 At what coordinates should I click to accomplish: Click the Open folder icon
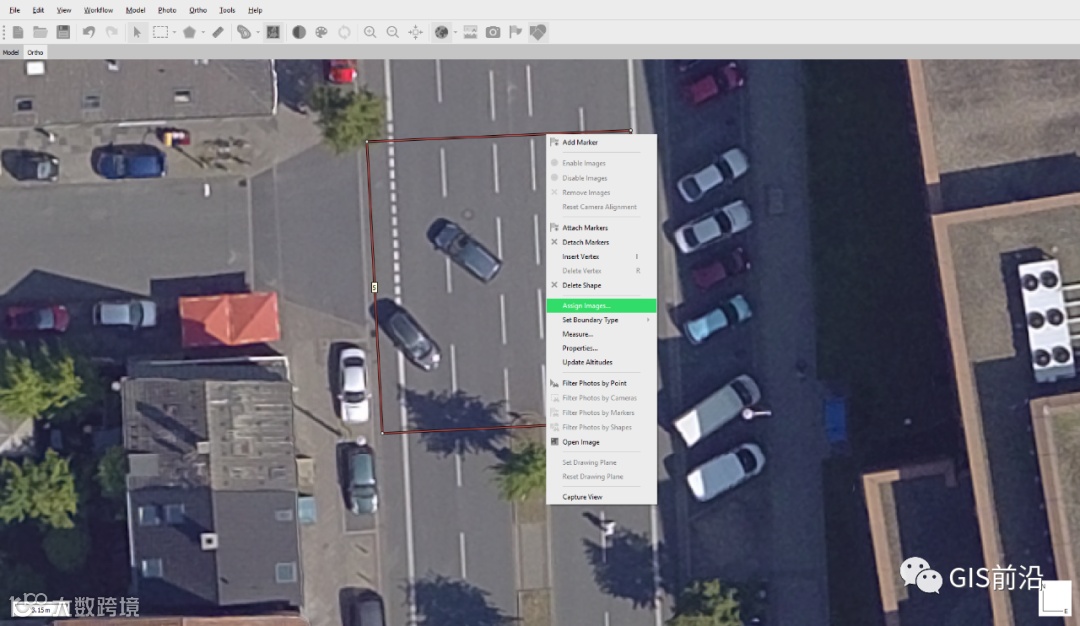tap(41, 32)
